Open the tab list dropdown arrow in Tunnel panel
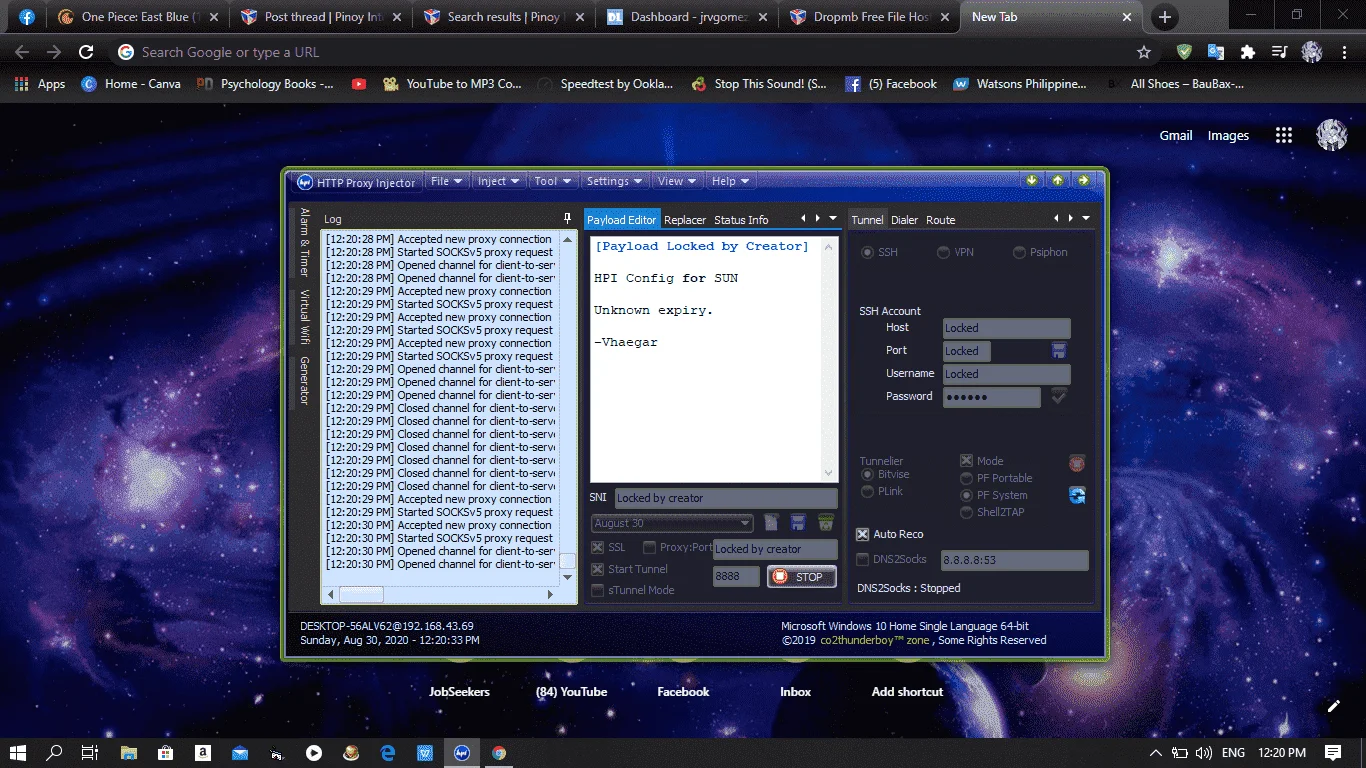The image size is (1366, 768). (x=1086, y=218)
